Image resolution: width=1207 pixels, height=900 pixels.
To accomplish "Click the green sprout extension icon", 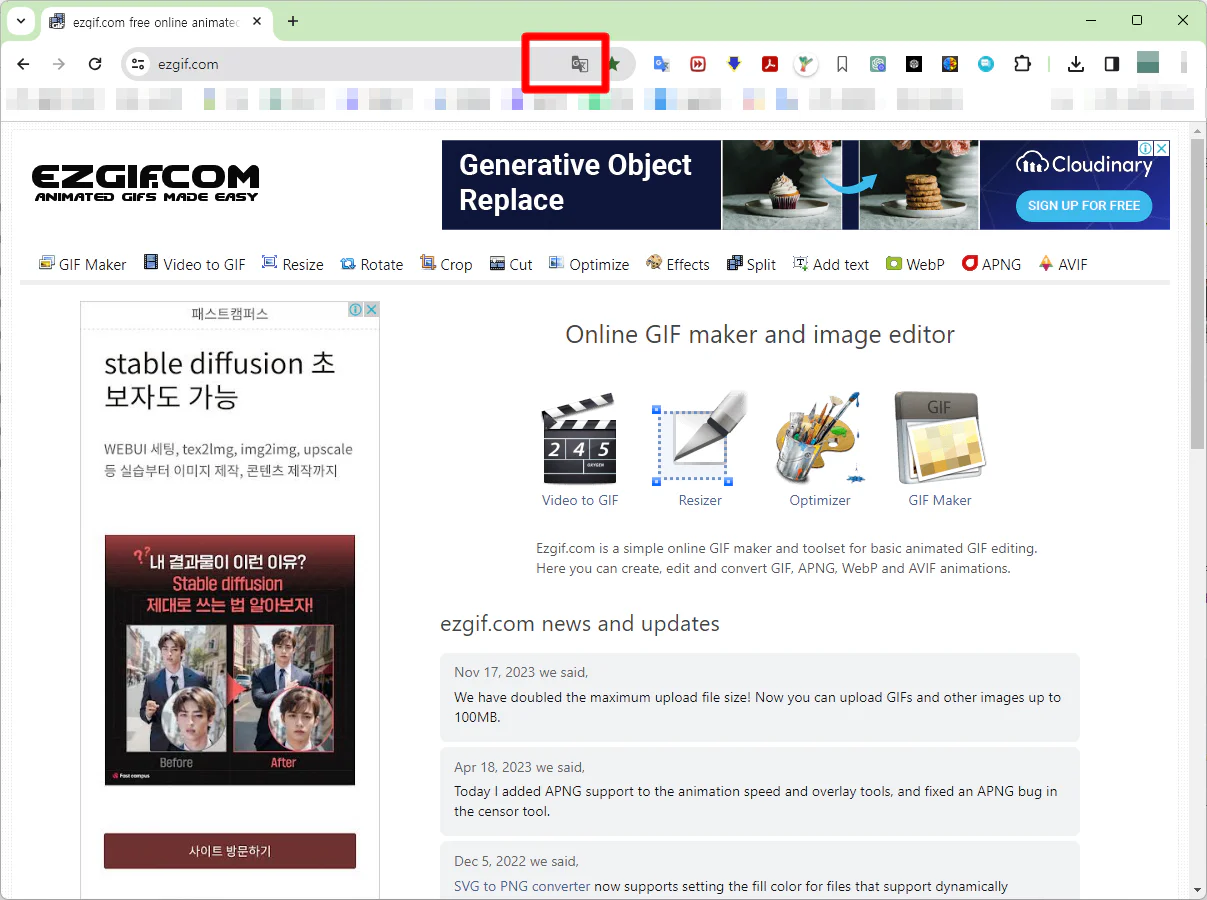I will pyautogui.click(x=806, y=64).
